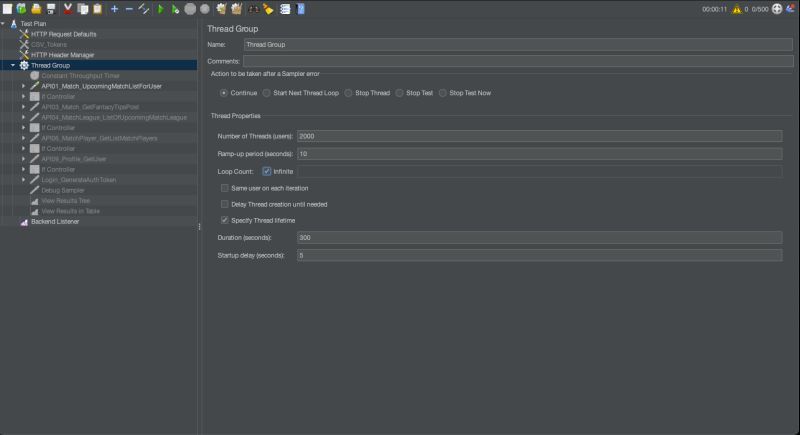Select Constant Throughput Timer in tree
Image resolution: width=800 pixels, height=435 pixels.
pyautogui.click(x=80, y=75)
